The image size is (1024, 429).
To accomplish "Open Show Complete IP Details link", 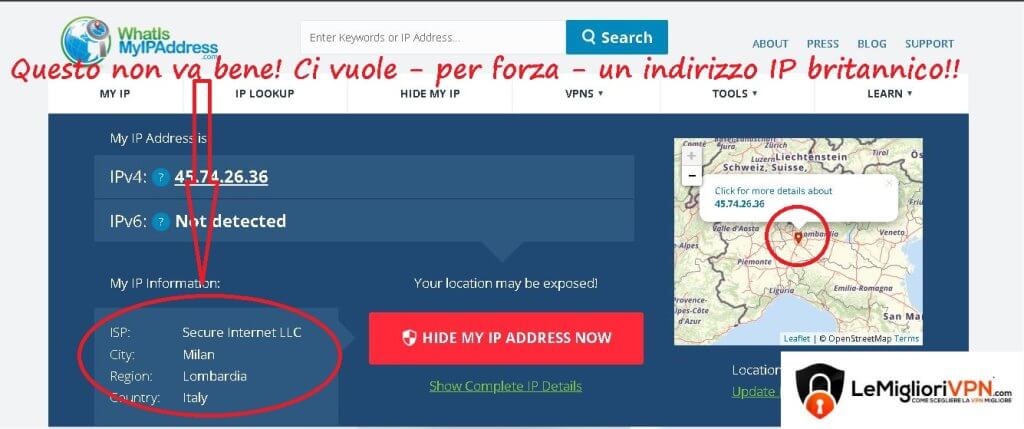I will coord(505,386).
